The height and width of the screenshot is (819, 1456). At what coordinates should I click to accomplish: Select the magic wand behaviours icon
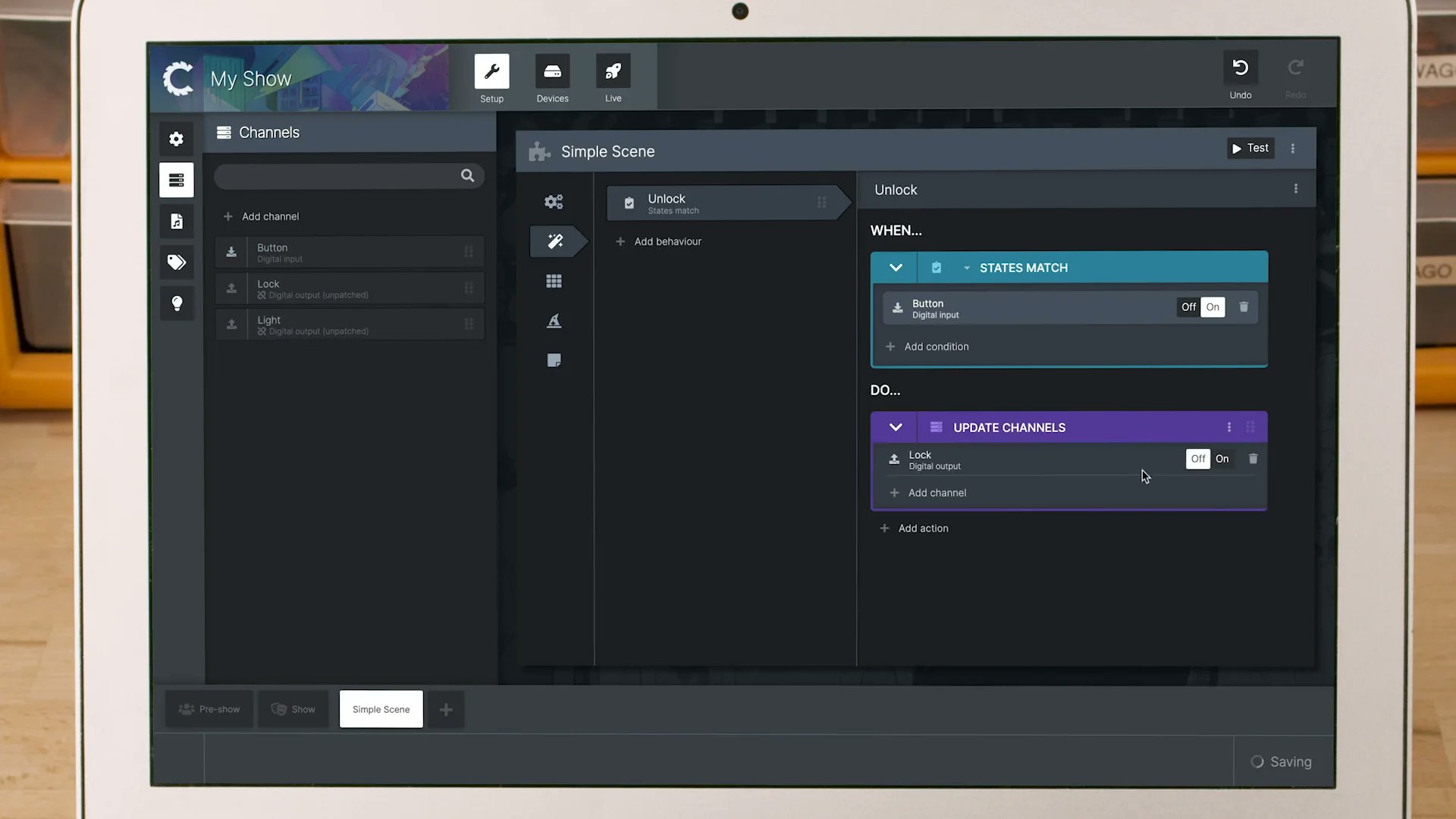tap(554, 241)
